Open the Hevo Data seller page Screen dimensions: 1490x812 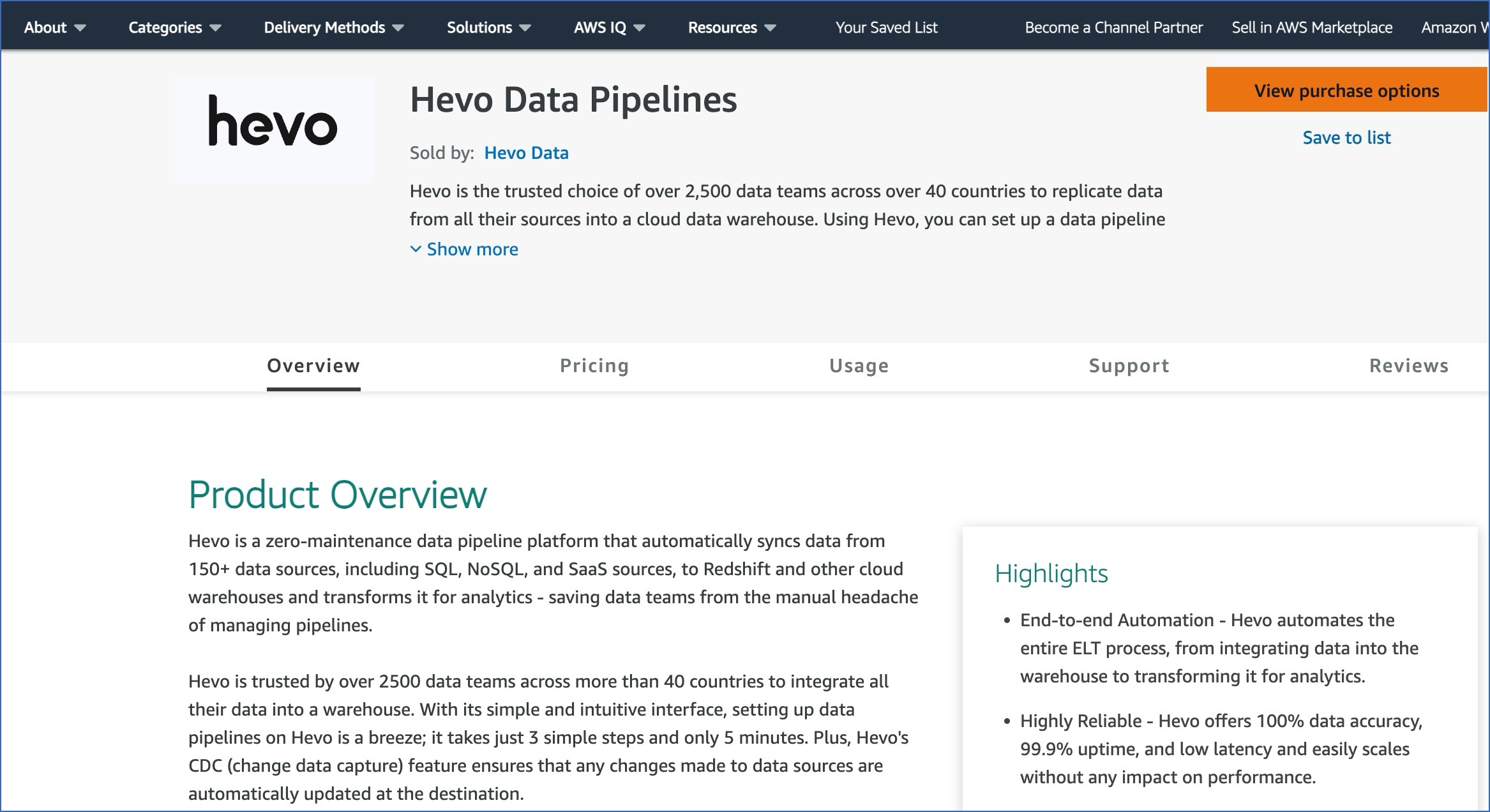tap(527, 153)
